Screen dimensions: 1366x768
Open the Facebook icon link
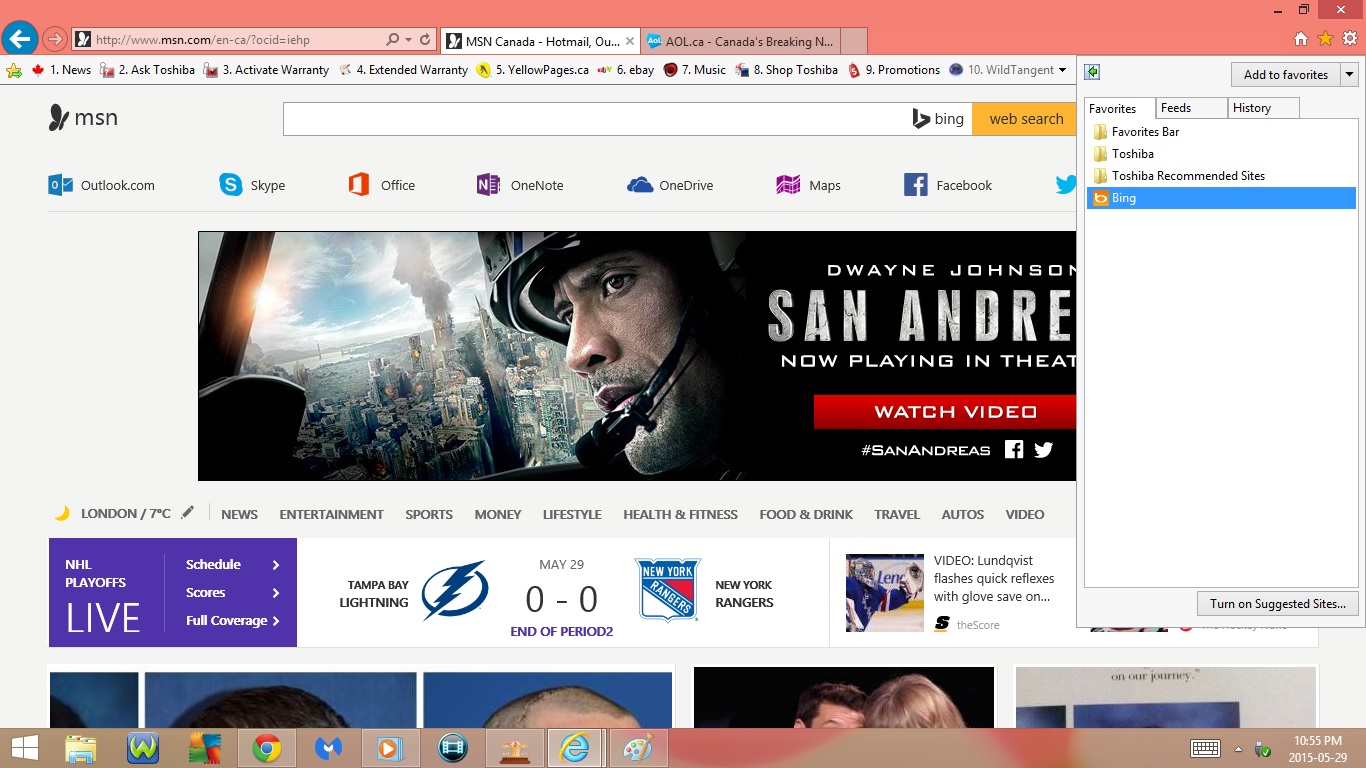coord(948,185)
